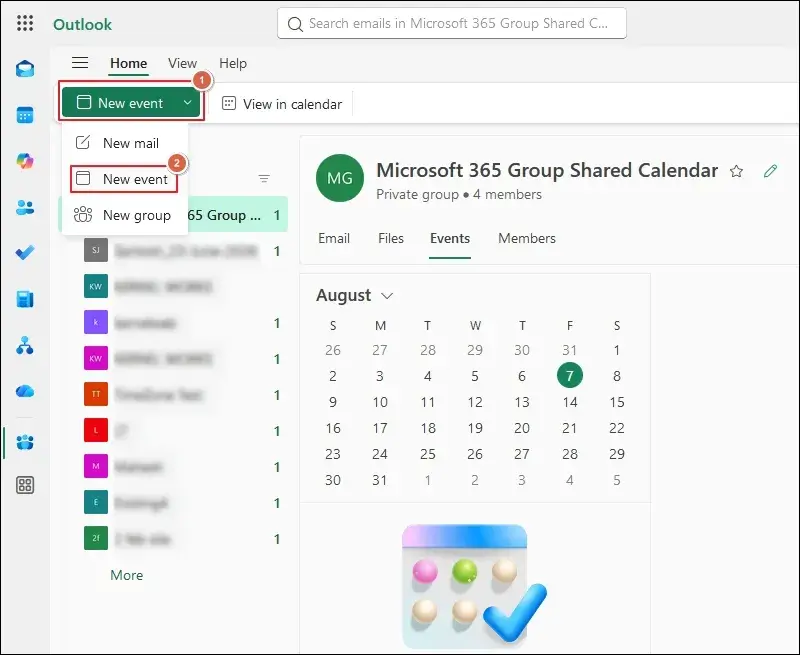The image size is (800, 655).
Task: Favorite the group with the star icon
Action: pyautogui.click(x=736, y=171)
